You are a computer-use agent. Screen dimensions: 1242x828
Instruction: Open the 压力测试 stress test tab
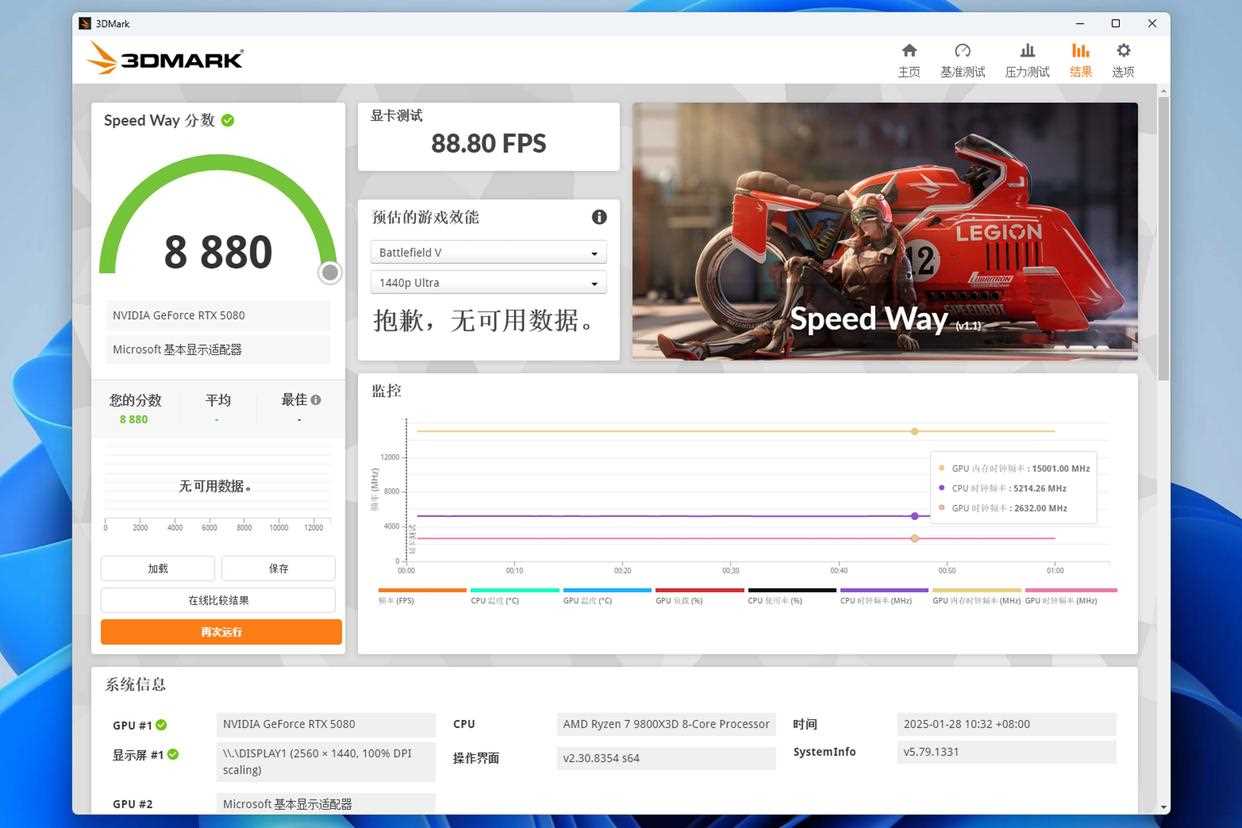[1027, 60]
